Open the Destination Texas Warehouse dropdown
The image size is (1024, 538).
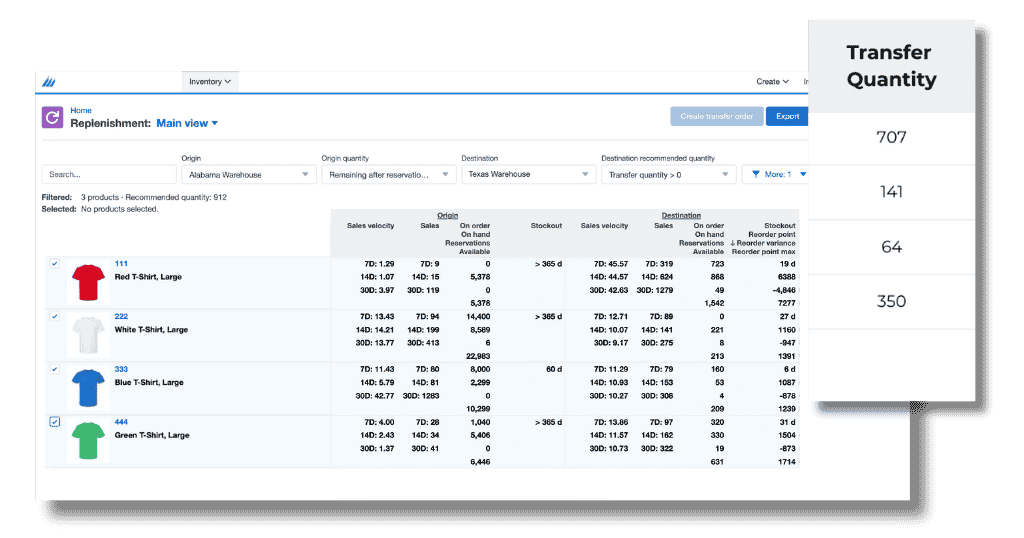[x=528, y=175]
